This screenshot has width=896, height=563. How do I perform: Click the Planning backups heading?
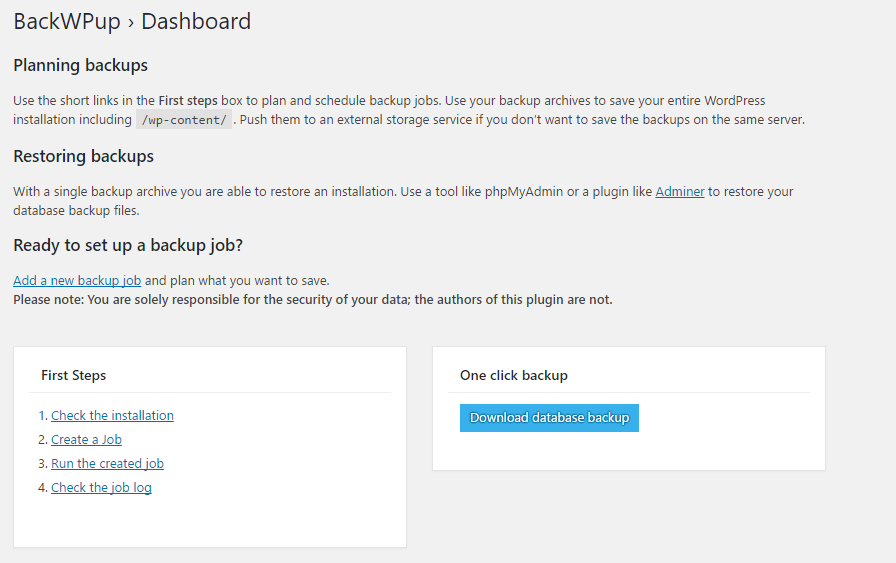pos(80,66)
